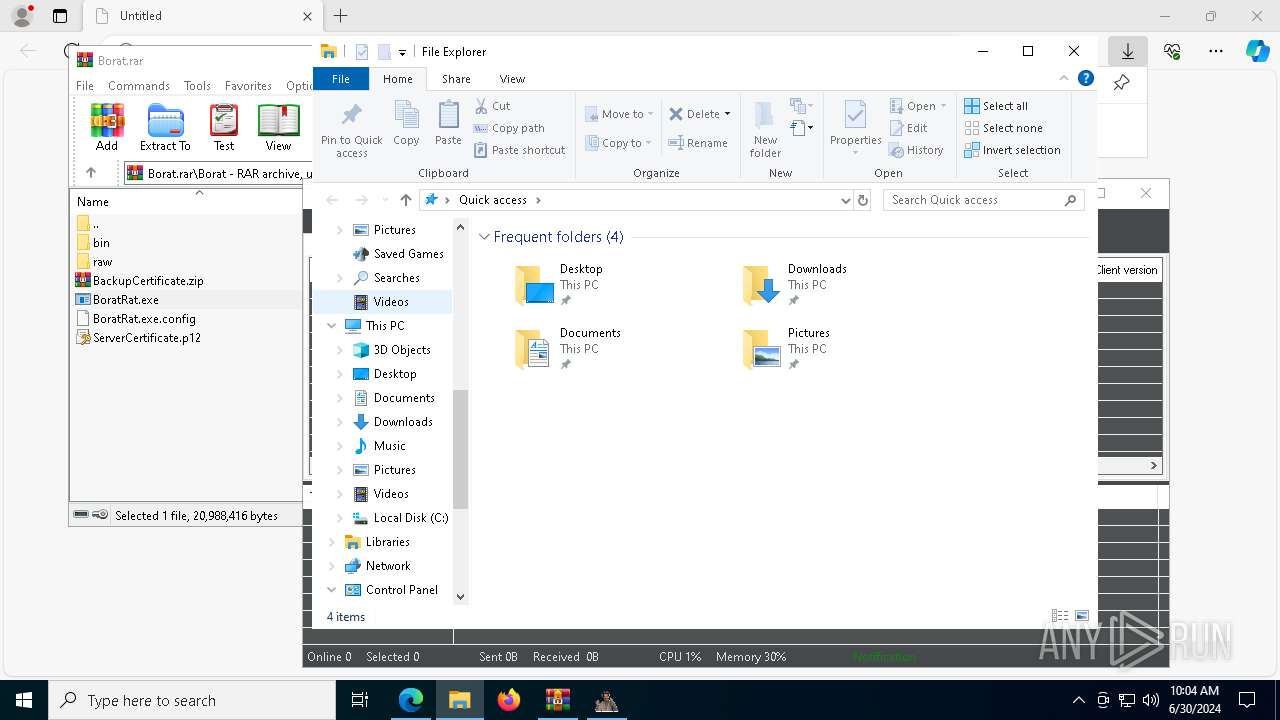
Task: Click Invert selection in ribbon
Action: 1012,150
